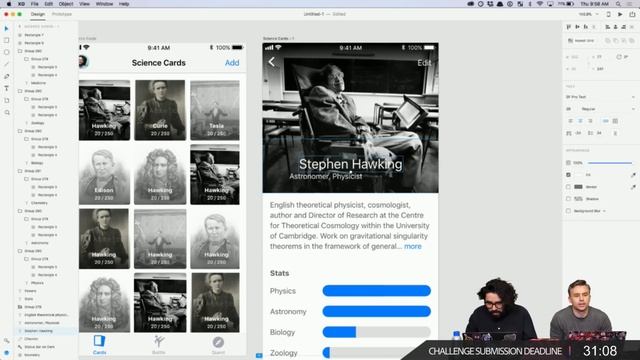The height and width of the screenshot is (360, 640).
Task: Select the Artboard tool
Action: pos(6,100)
